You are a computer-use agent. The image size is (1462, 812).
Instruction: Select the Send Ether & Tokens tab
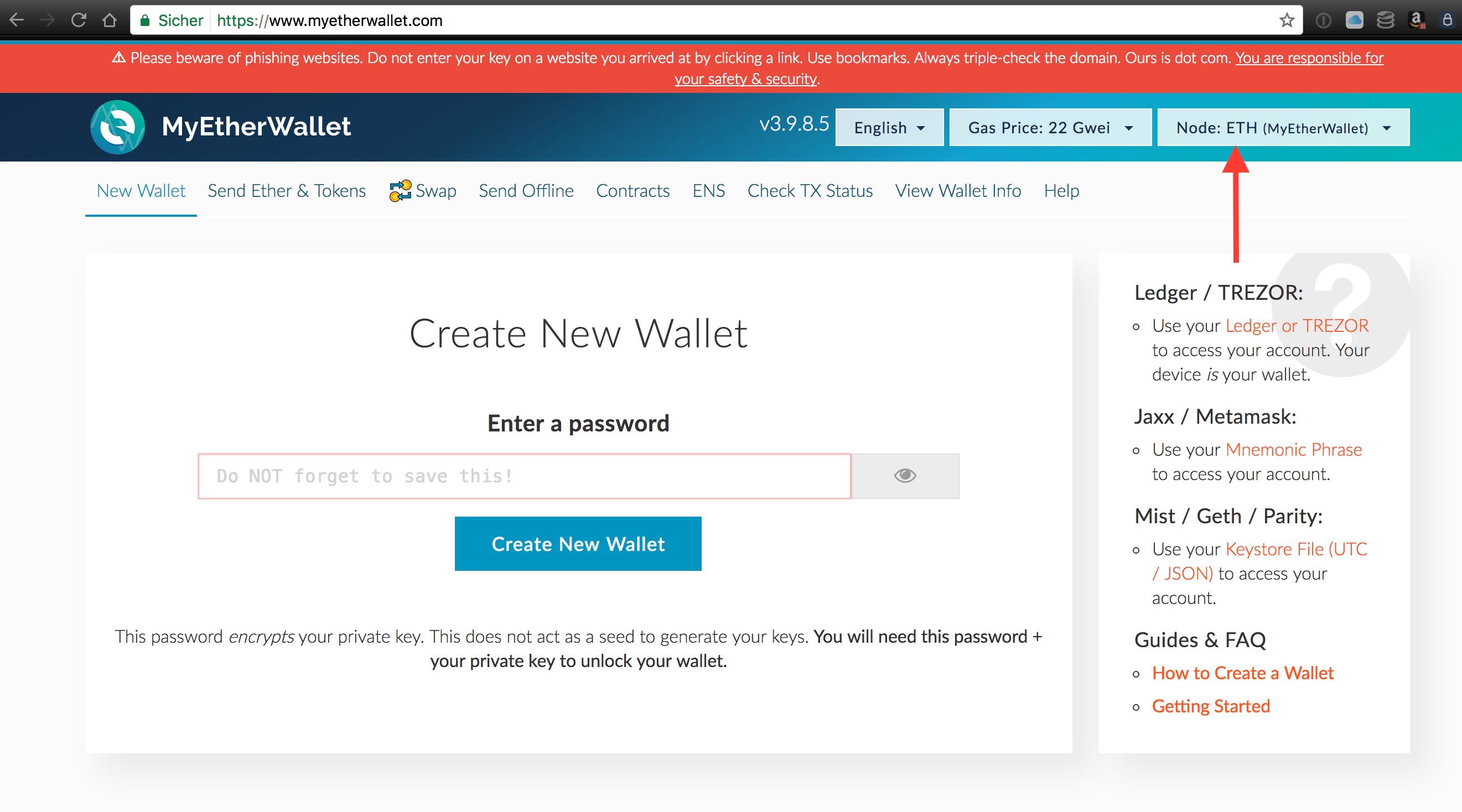pos(288,190)
